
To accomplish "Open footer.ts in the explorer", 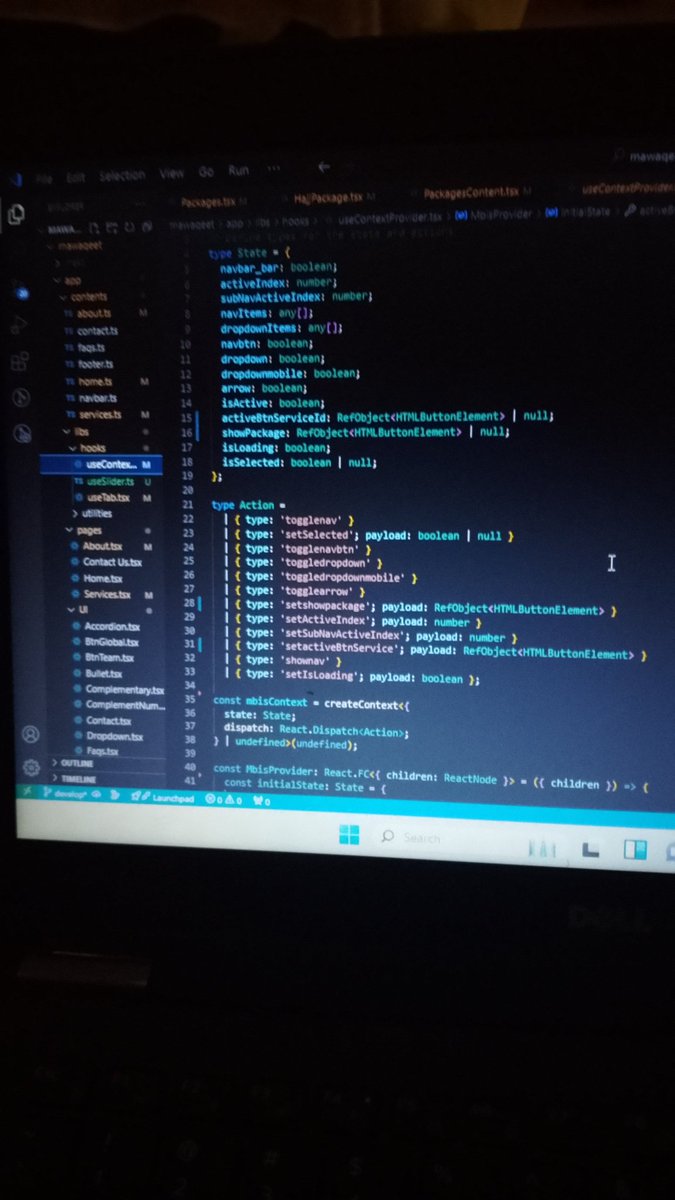I will coord(93,364).
